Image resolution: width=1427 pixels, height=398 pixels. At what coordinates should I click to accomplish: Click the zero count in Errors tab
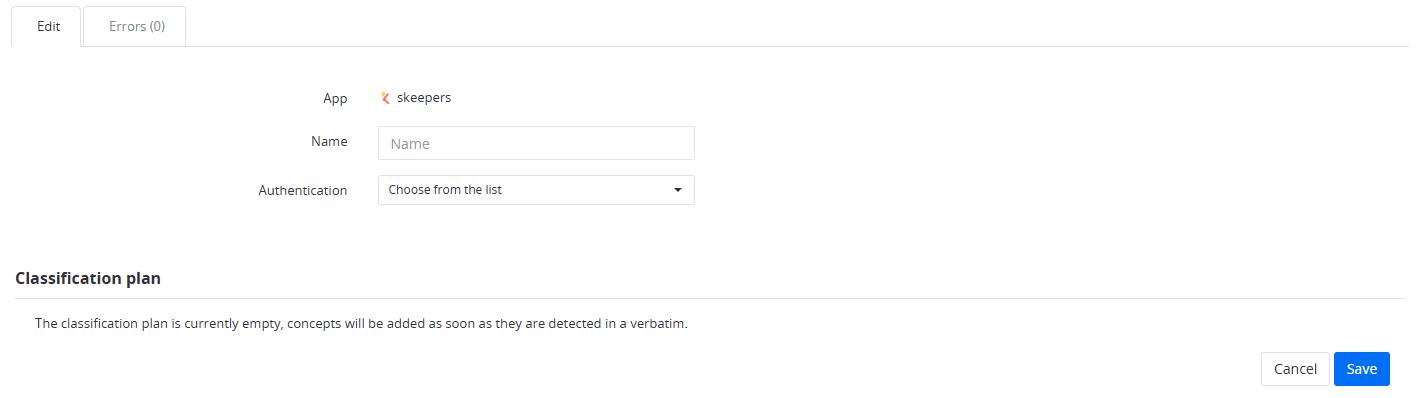tap(157, 27)
